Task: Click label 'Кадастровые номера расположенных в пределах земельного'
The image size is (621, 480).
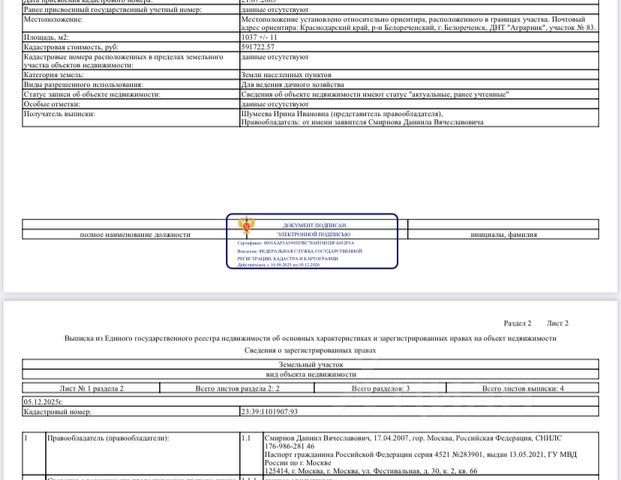Action: click(x=124, y=57)
